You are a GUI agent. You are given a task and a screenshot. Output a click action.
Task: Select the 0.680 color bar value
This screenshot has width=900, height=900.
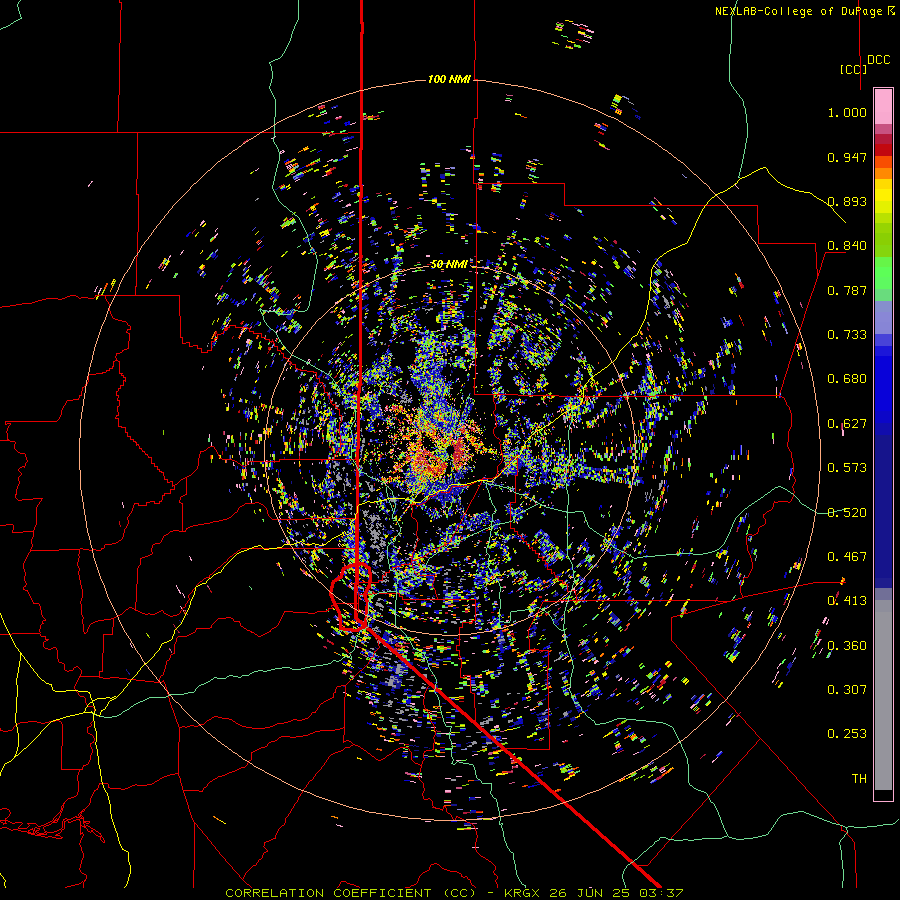(847, 379)
